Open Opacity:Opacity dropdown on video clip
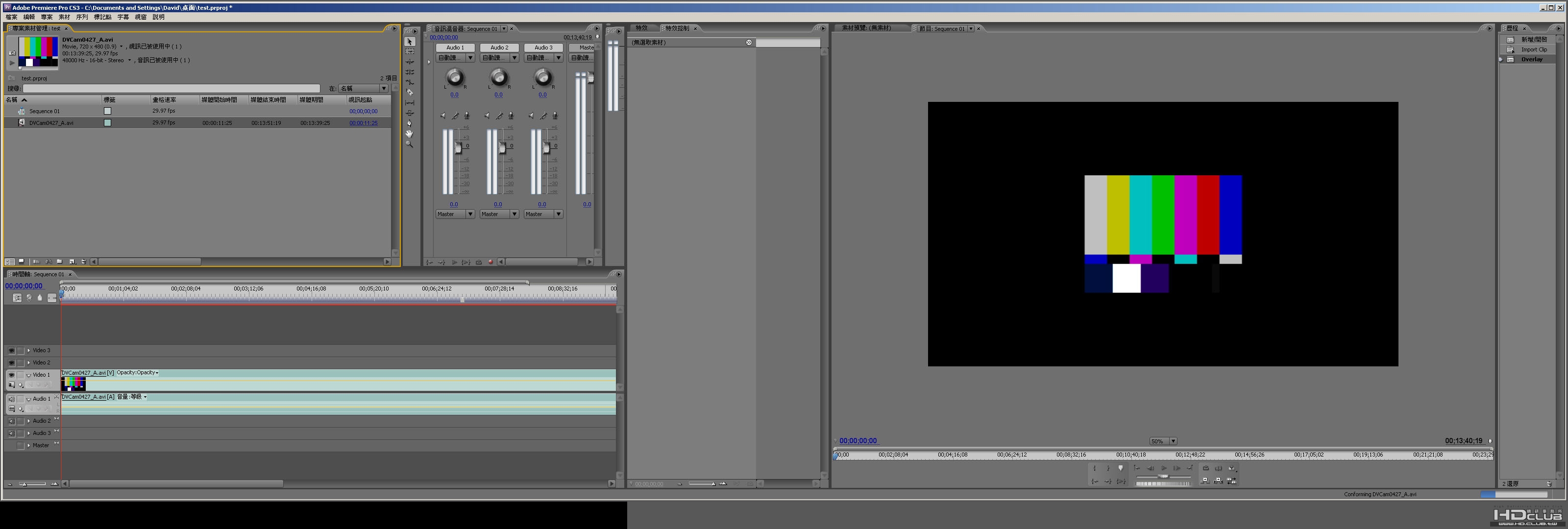Viewport: 1568px width, 529px height. pyautogui.click(x=138, y=373)
